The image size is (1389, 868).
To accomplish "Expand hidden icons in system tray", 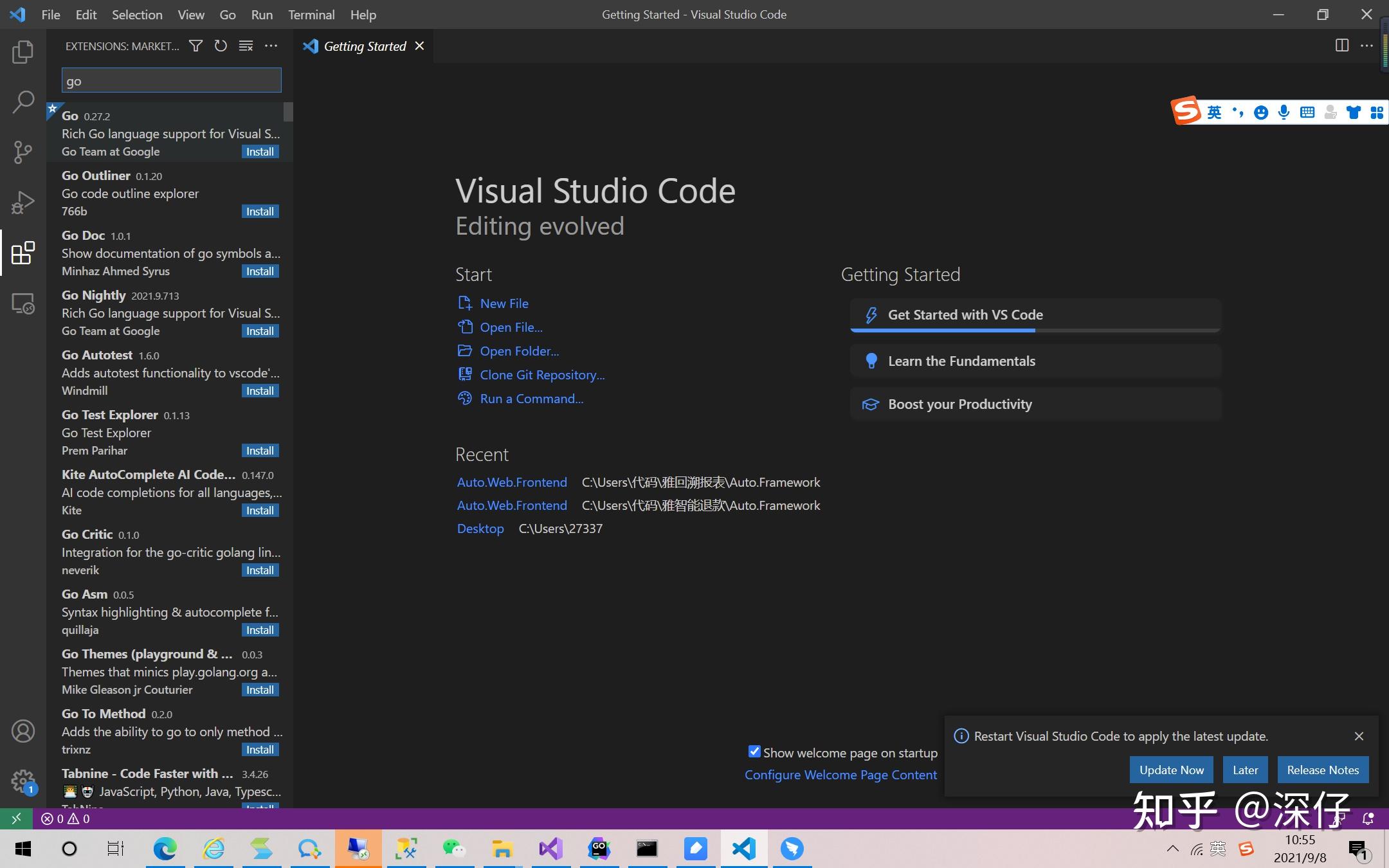I will click(x=1174, y=847).
